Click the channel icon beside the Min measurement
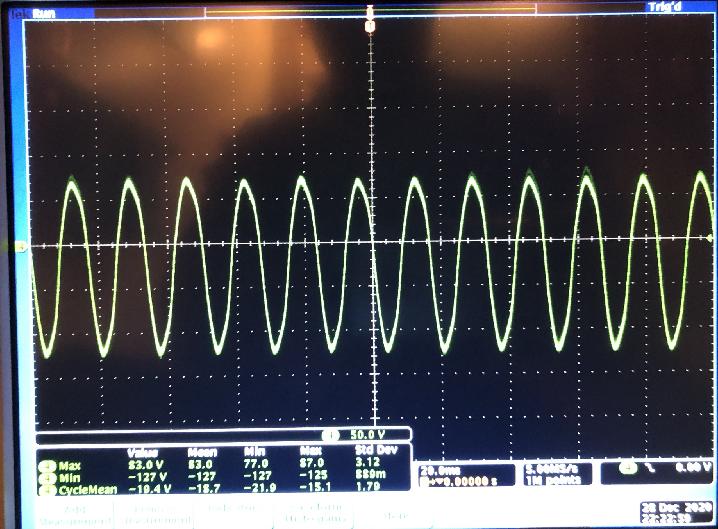718x529 pixels. 47,478
